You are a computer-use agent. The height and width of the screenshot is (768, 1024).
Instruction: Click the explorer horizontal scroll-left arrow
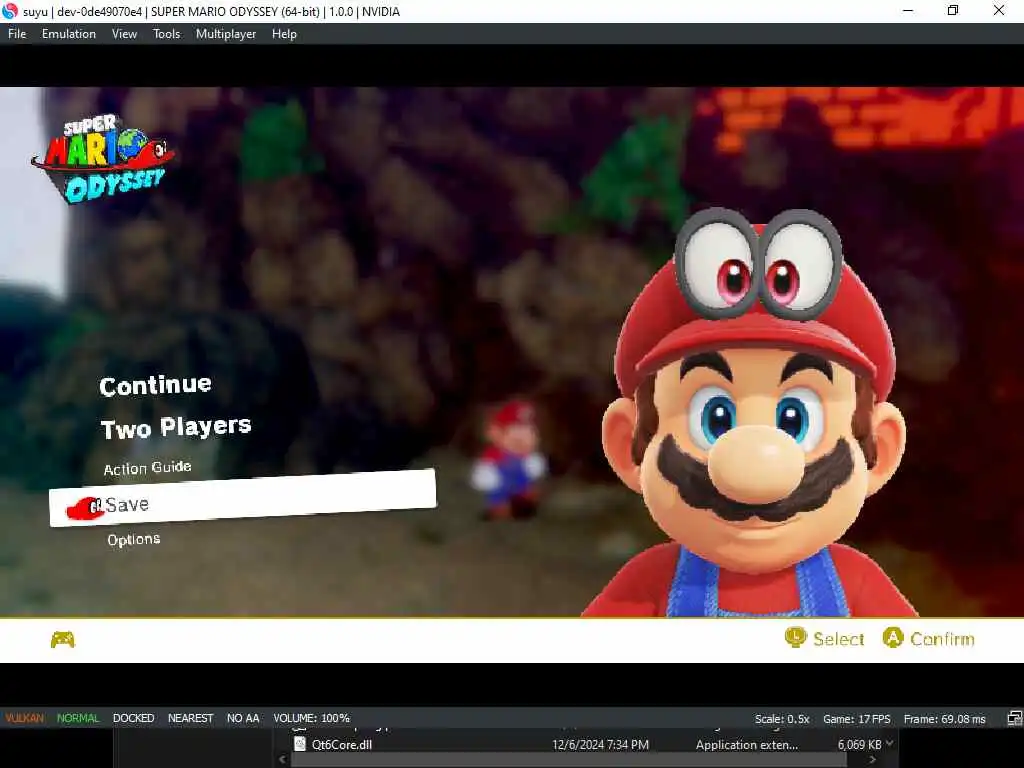click(x=282, y=760)
